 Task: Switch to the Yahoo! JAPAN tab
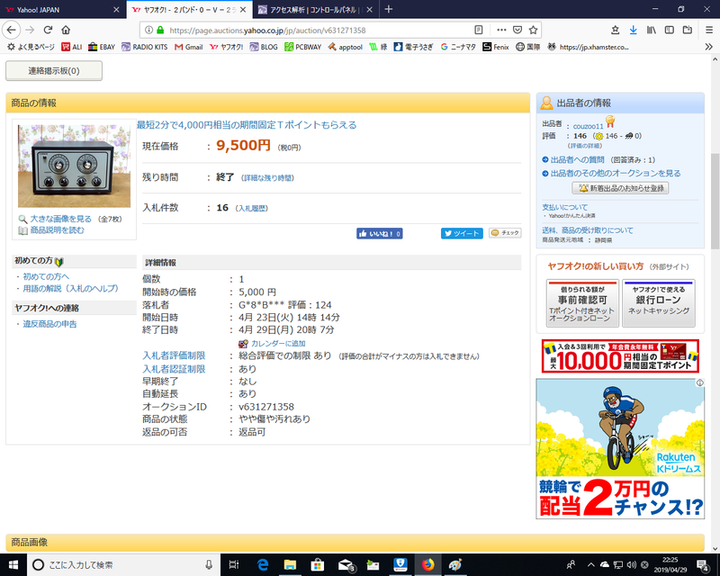click(55, 9)
